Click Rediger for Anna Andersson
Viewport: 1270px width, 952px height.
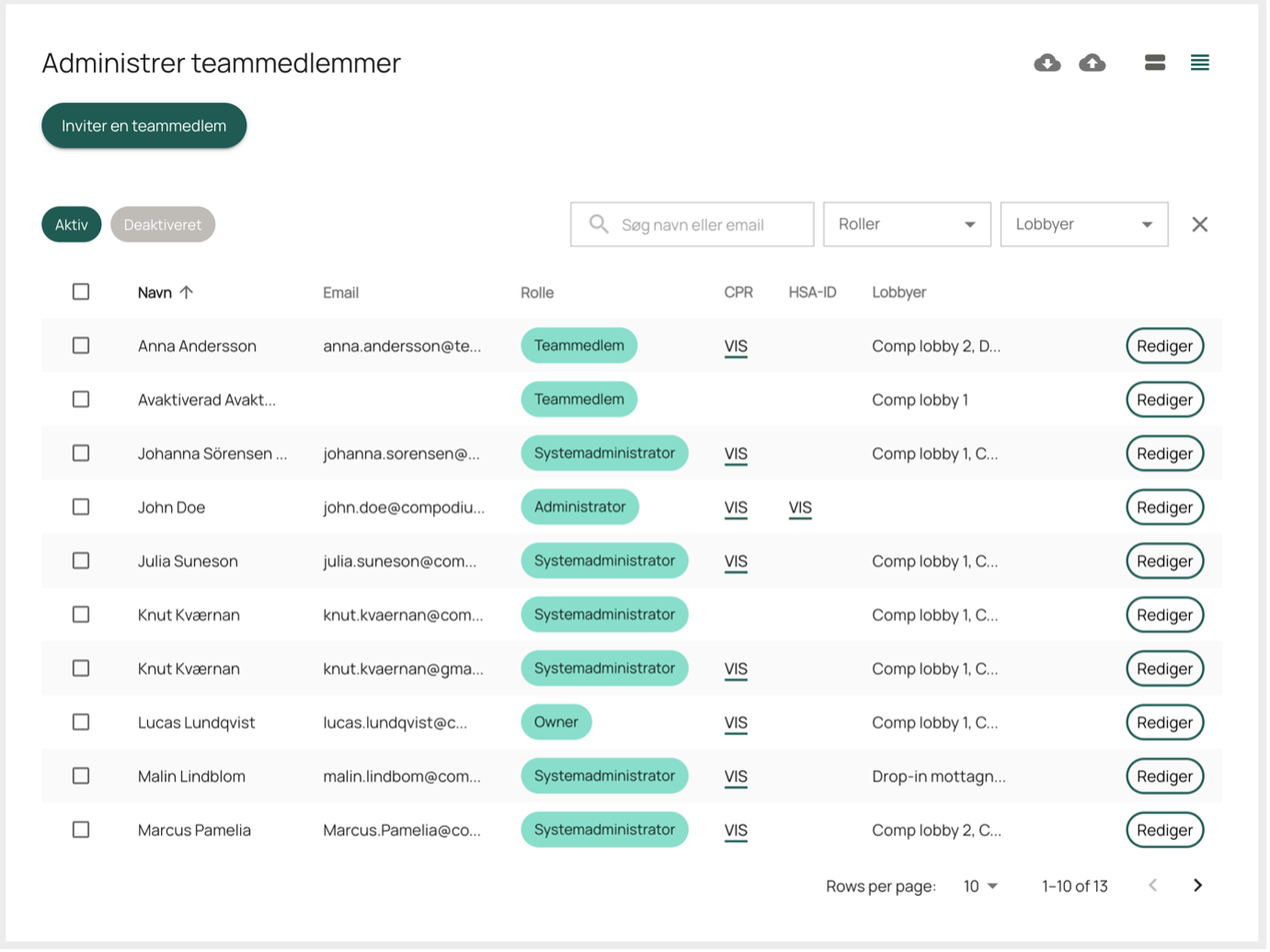point(1164,346)
